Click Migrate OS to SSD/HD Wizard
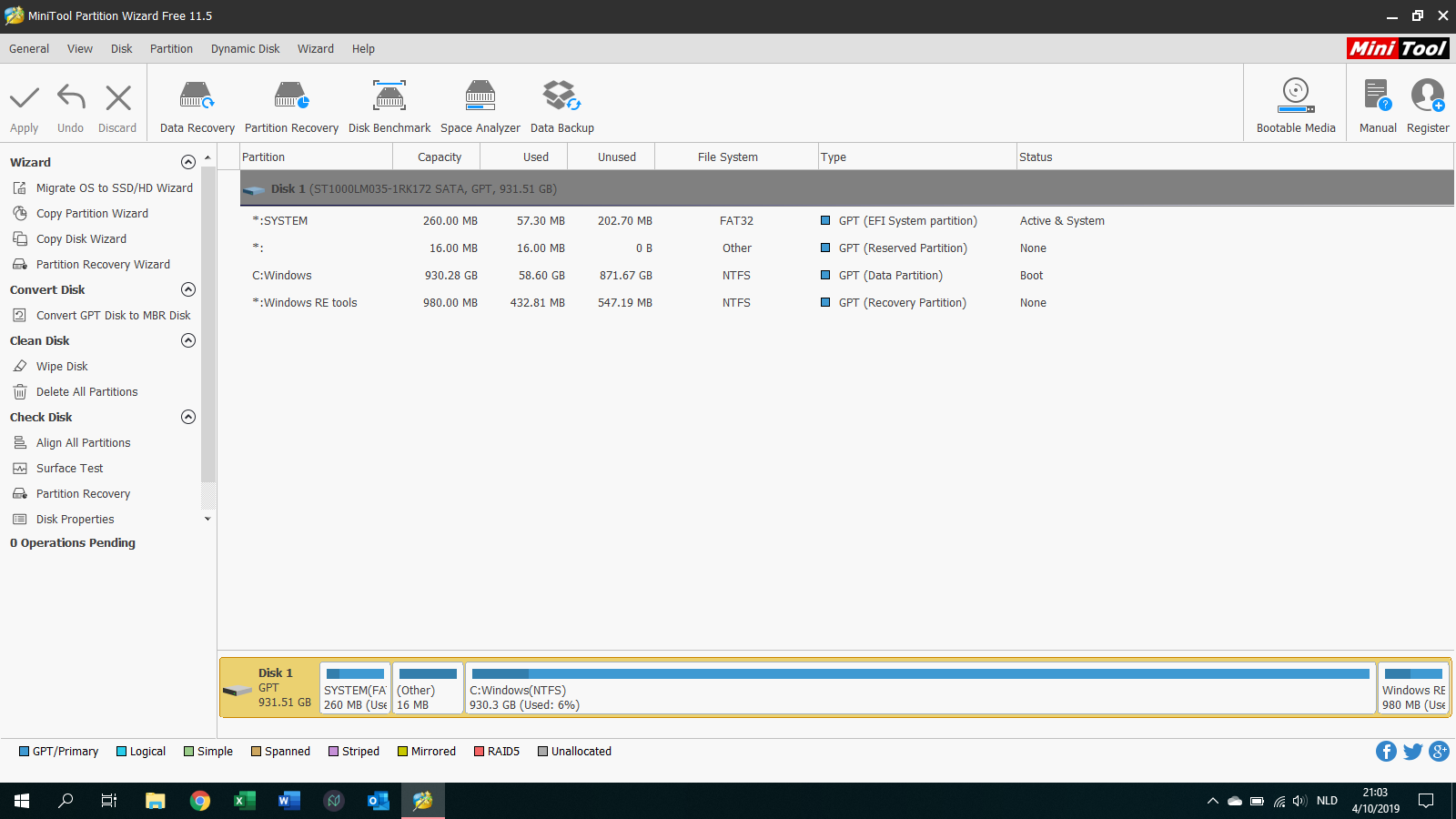This screenshot has width=1456, height=819. (114, 188)
